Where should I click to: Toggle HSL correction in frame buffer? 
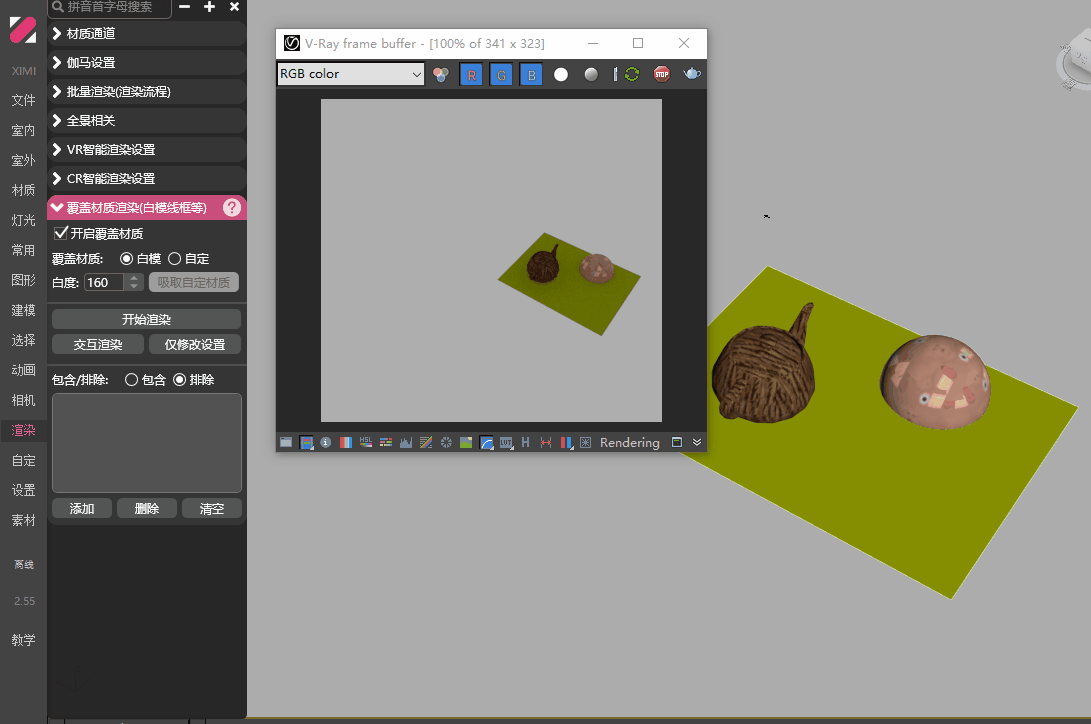pos(366,442)
